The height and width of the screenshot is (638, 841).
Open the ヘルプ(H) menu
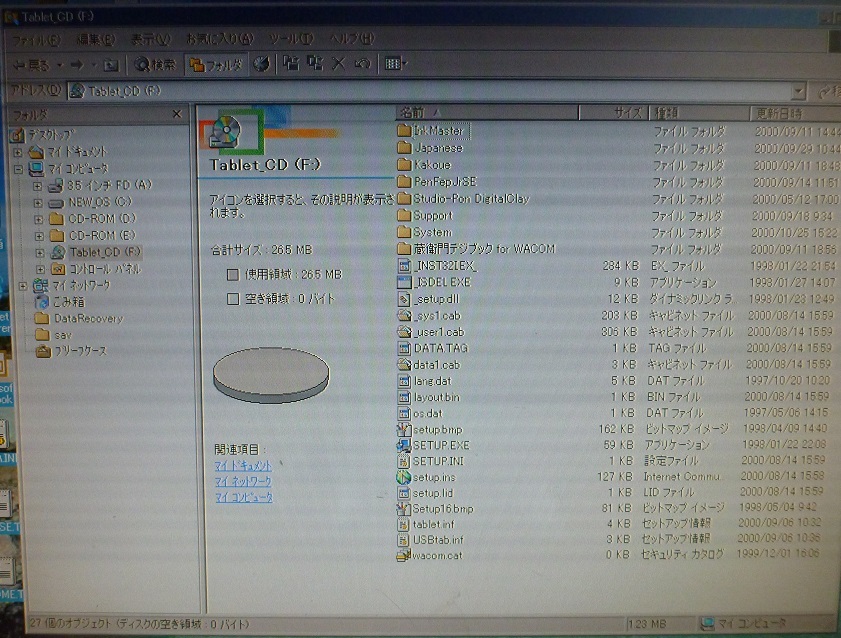pyautogui.click(x=352, y=39)
